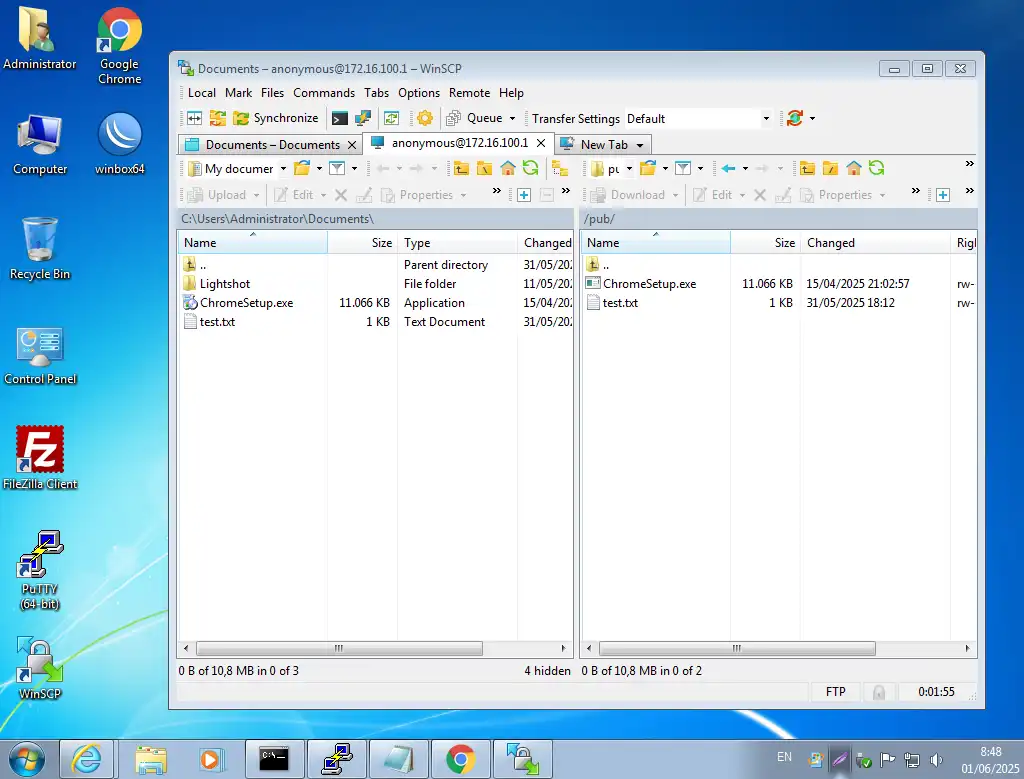This screenshot has height=779, width=1024.
Task: Select ChromeSetup.exe in the remote panel
Action: tap(649, 284)
